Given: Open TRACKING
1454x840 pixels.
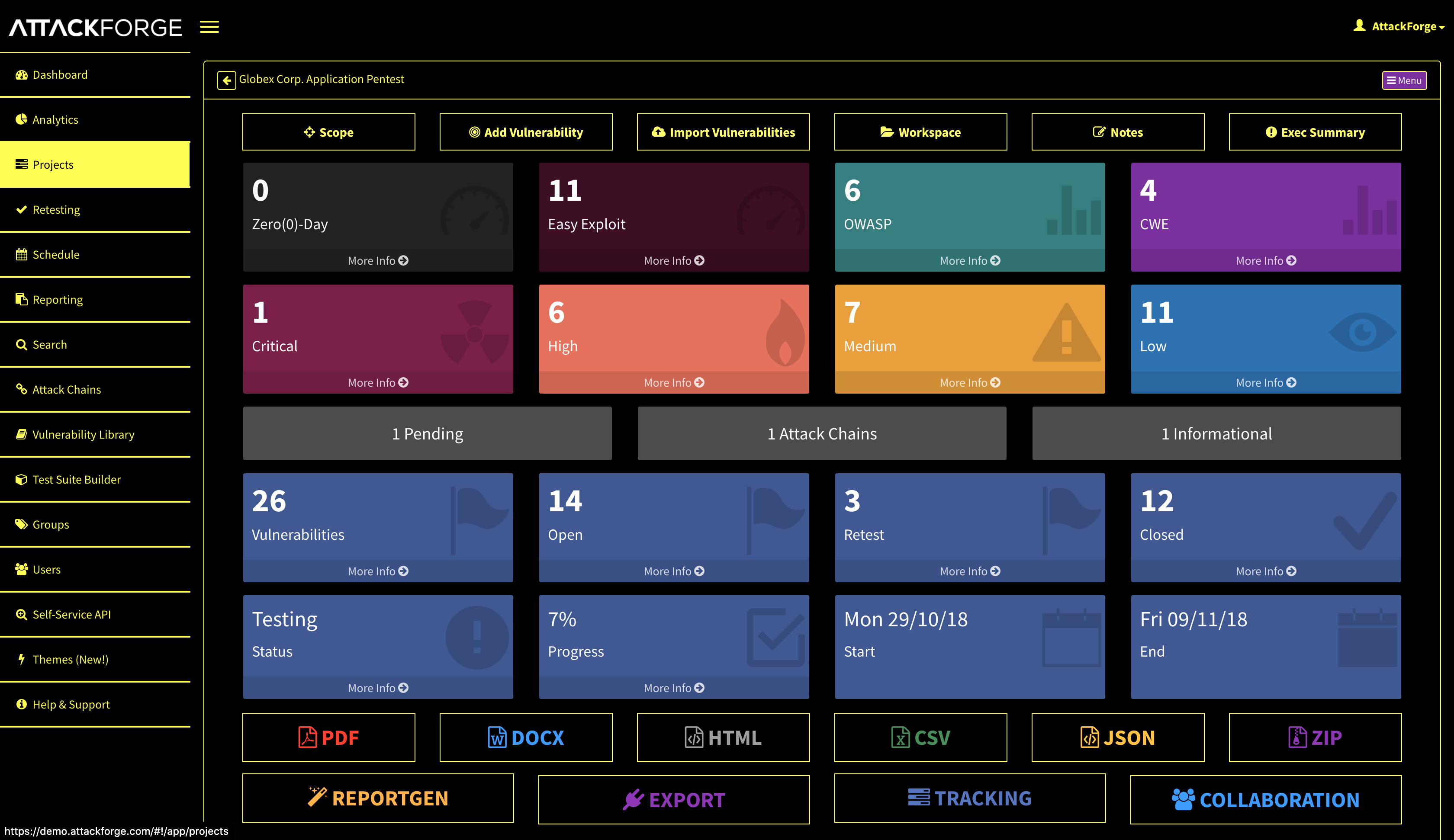Looking at the screenshot, I should coord(970,798).
